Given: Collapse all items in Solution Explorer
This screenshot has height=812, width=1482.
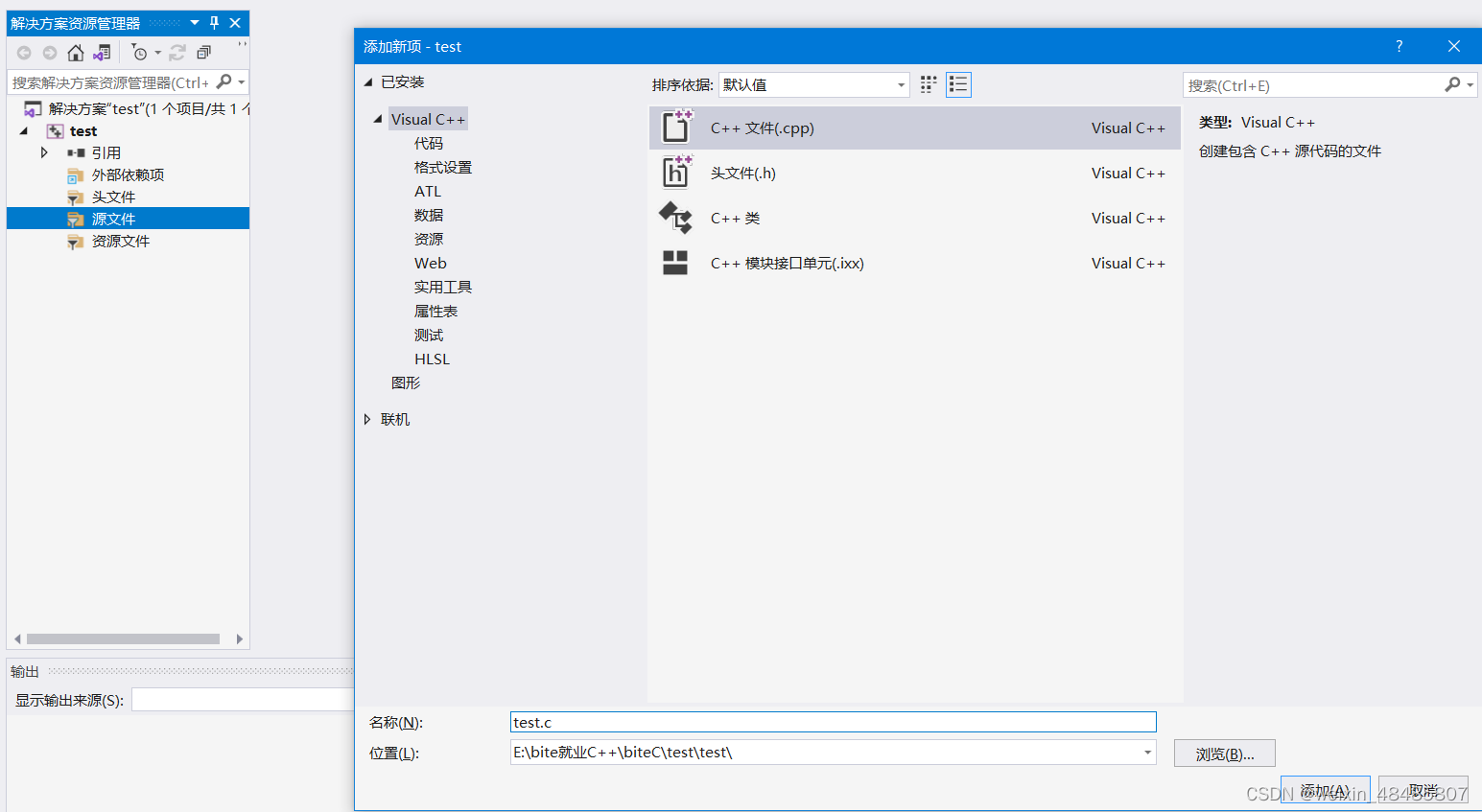Looking at the screenshot, I should (x=203, y=53).
